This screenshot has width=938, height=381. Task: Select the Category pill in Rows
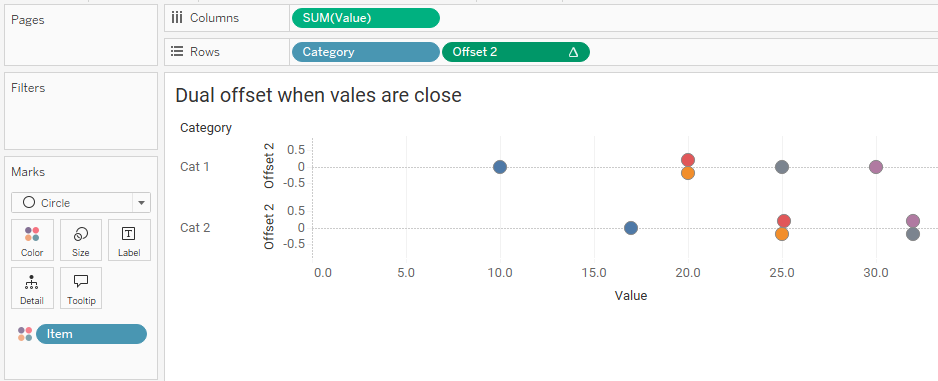coord(366,52)
